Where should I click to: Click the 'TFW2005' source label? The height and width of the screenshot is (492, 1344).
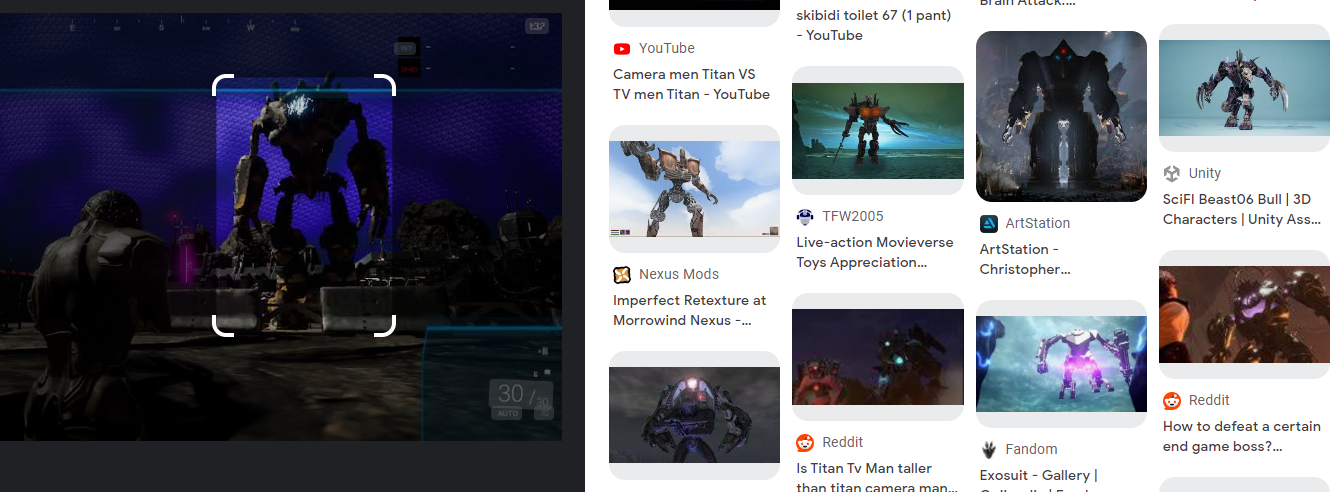pyautogui.click(x=853, y=216)
